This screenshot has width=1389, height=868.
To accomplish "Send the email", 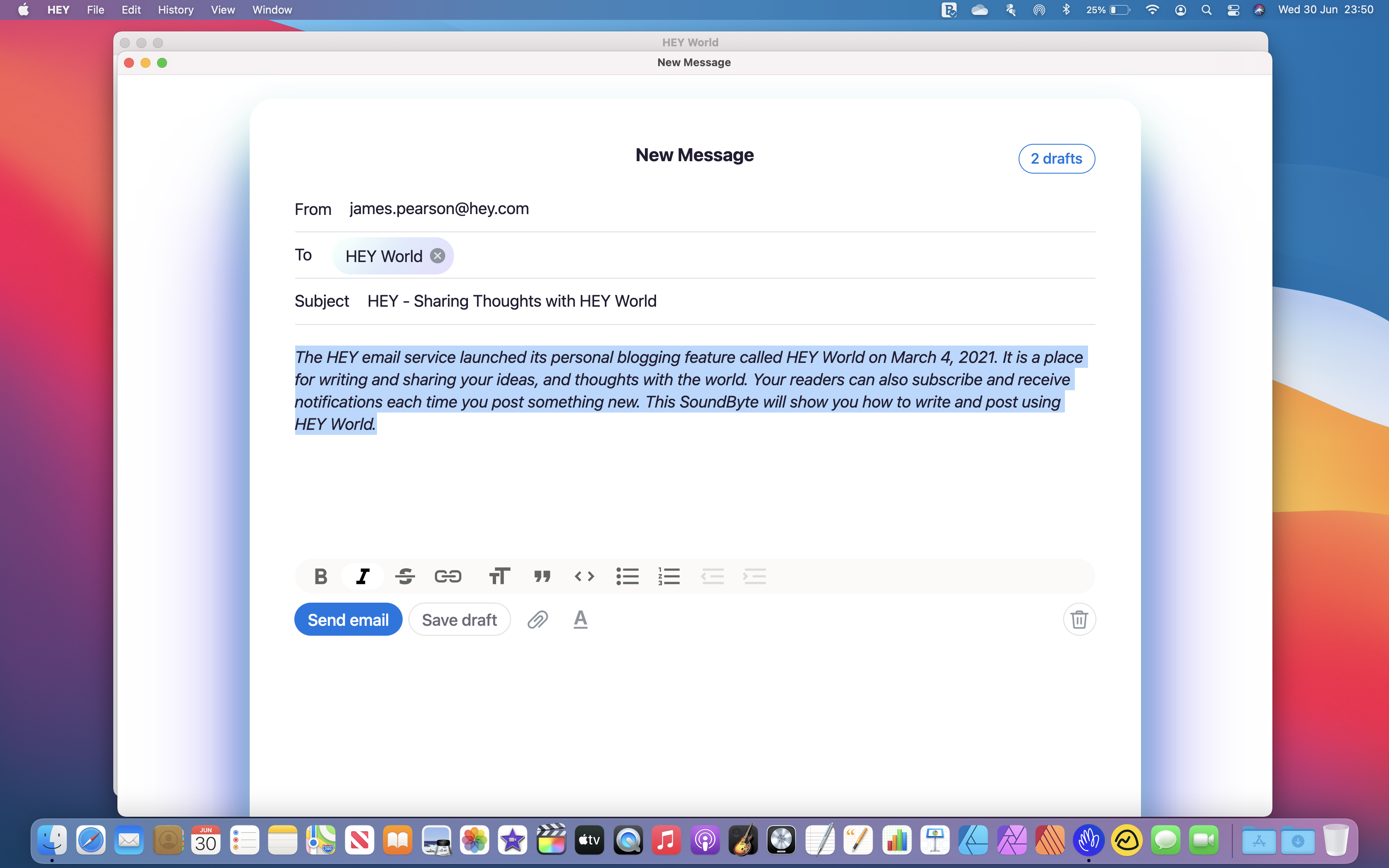I will (x=348, y=620).
